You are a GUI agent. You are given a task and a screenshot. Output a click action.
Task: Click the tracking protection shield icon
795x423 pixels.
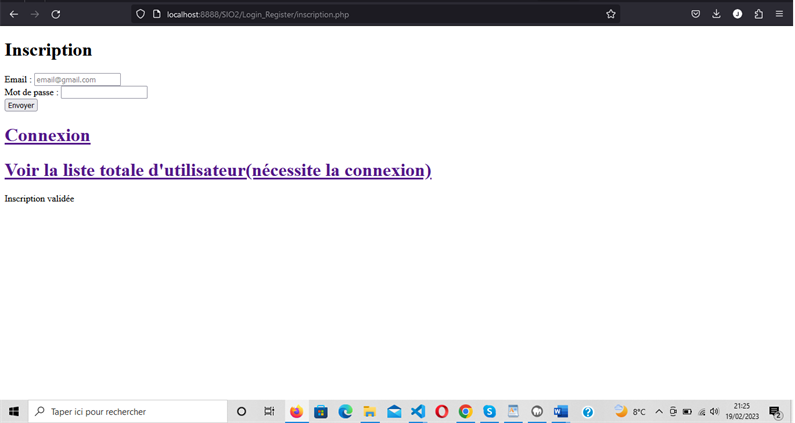[141, 14]
